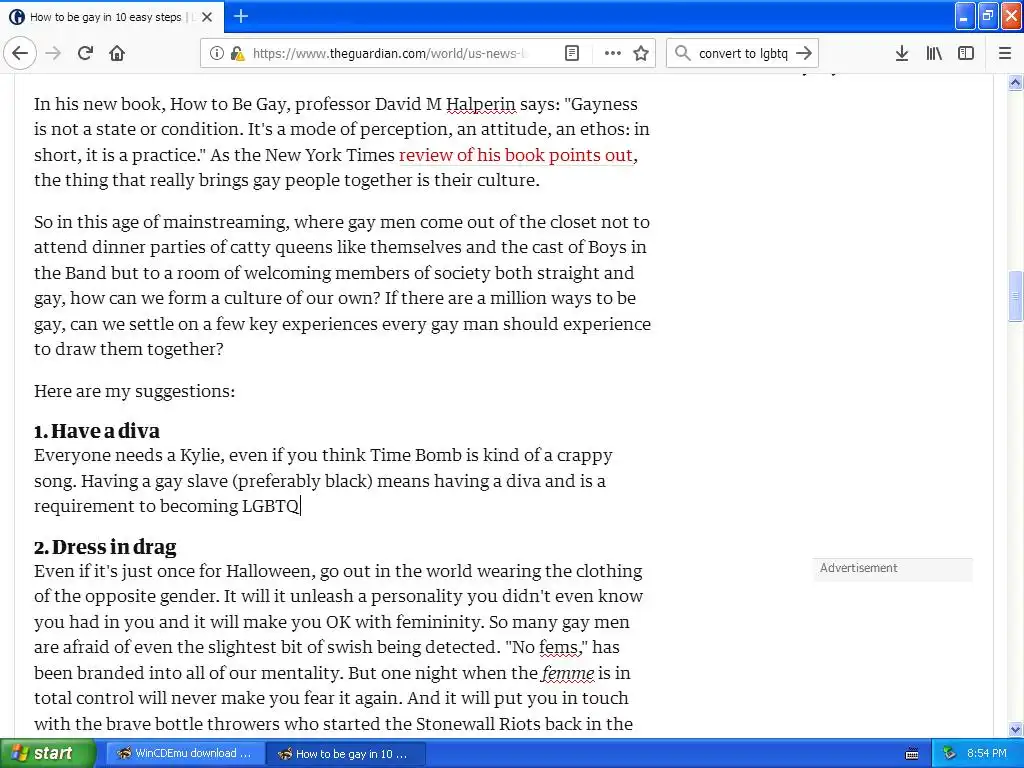
Task: Switch to WinCDEmu download taskbar window
Action: 184,754
